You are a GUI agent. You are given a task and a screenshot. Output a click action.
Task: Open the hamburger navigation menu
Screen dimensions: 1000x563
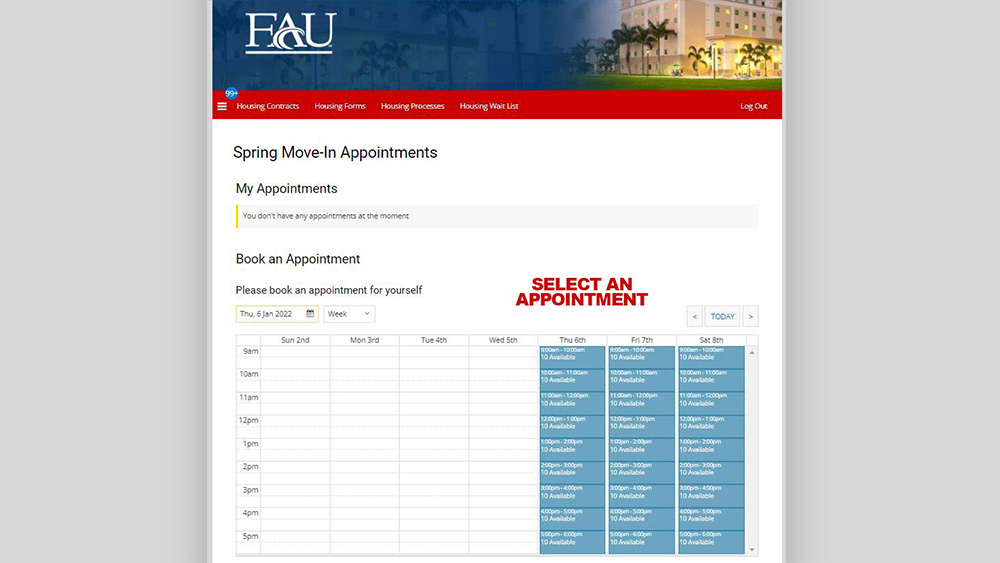(x=222, y=106)
